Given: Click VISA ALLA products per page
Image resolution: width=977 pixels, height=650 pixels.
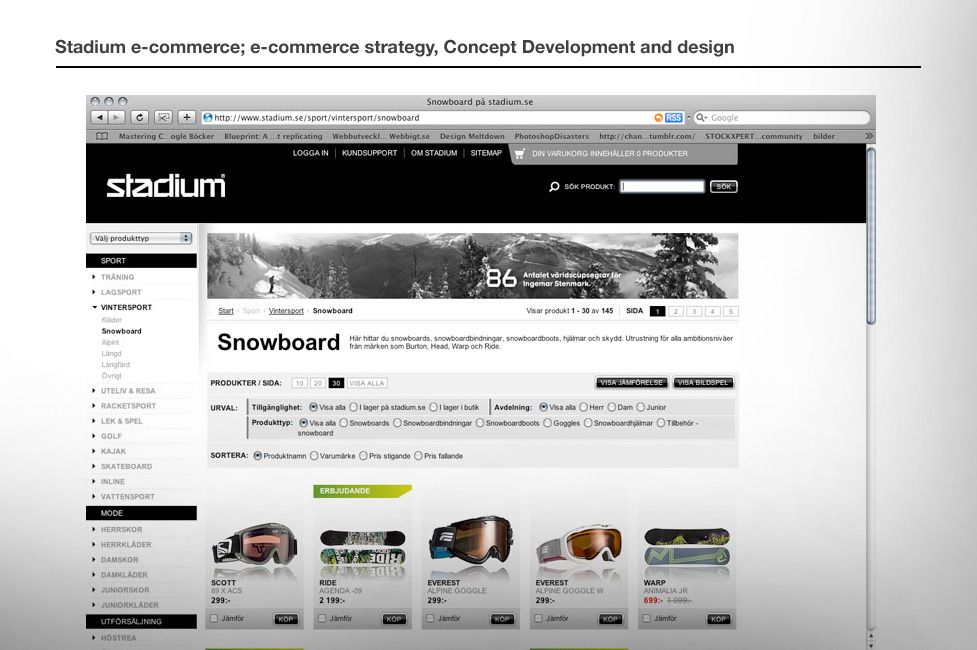Looking at the screenshot, I should point(366,383).
